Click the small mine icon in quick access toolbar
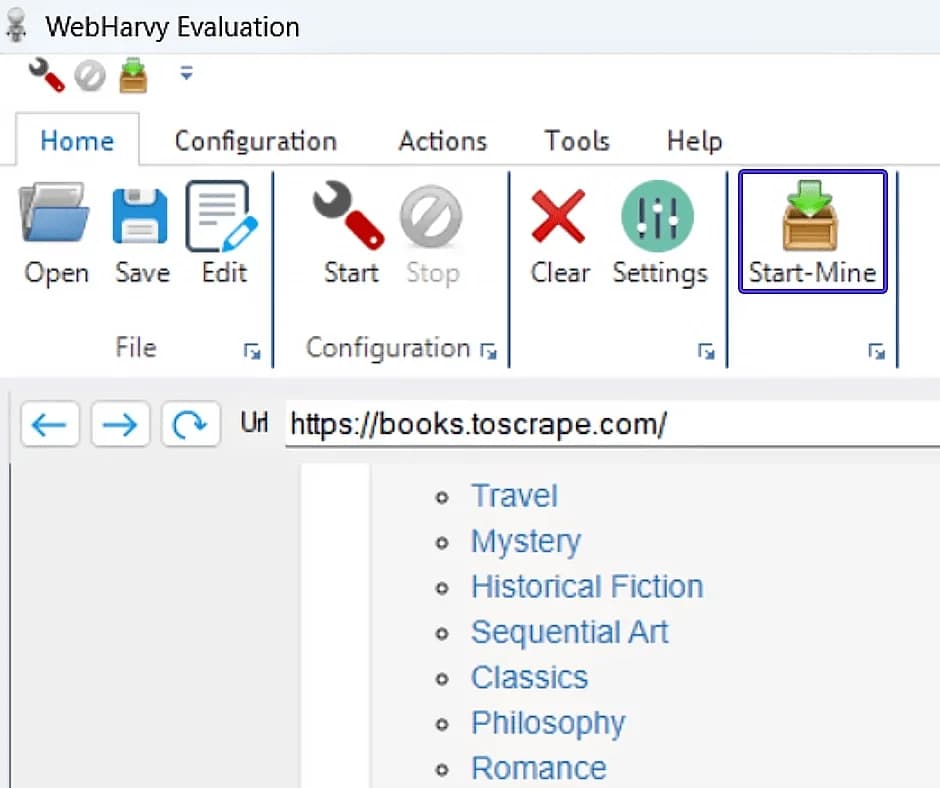 click(x=133, y=75)
